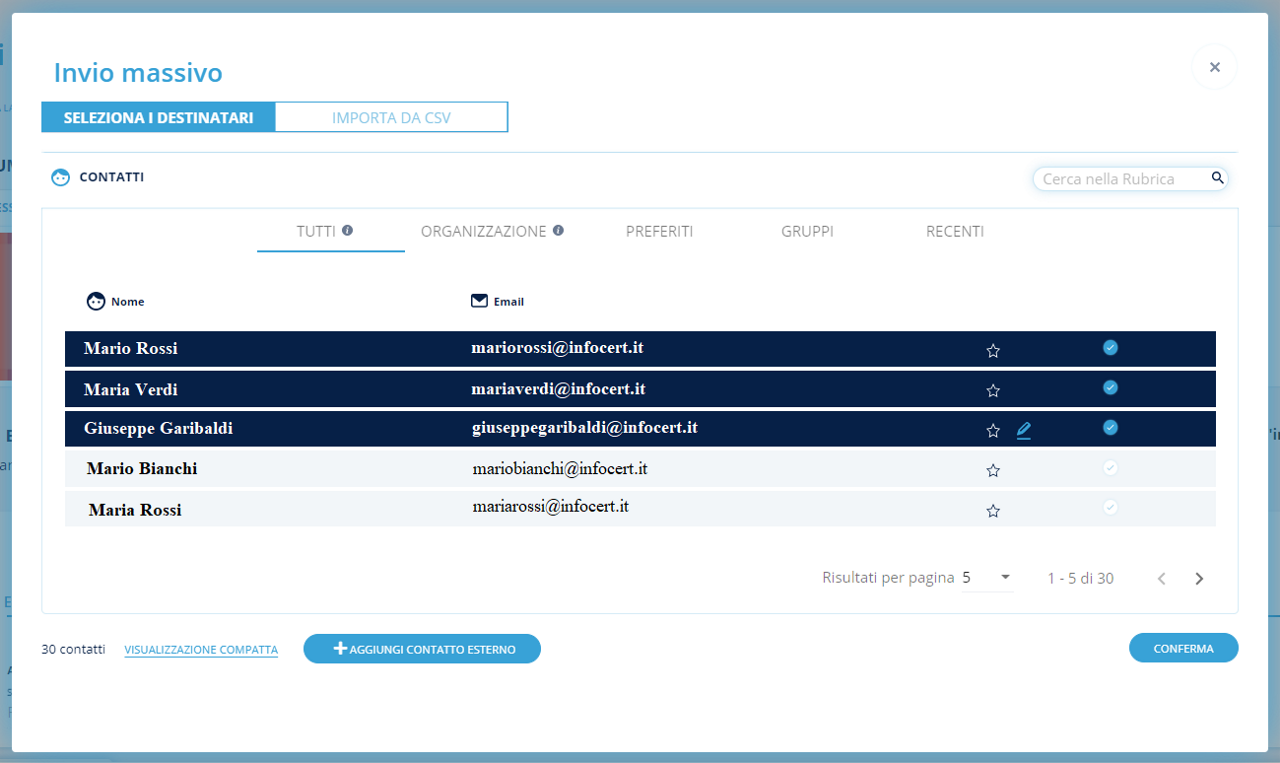Edit Giuseppe Garibaldi with pencil icon

tap(1024, 431)
